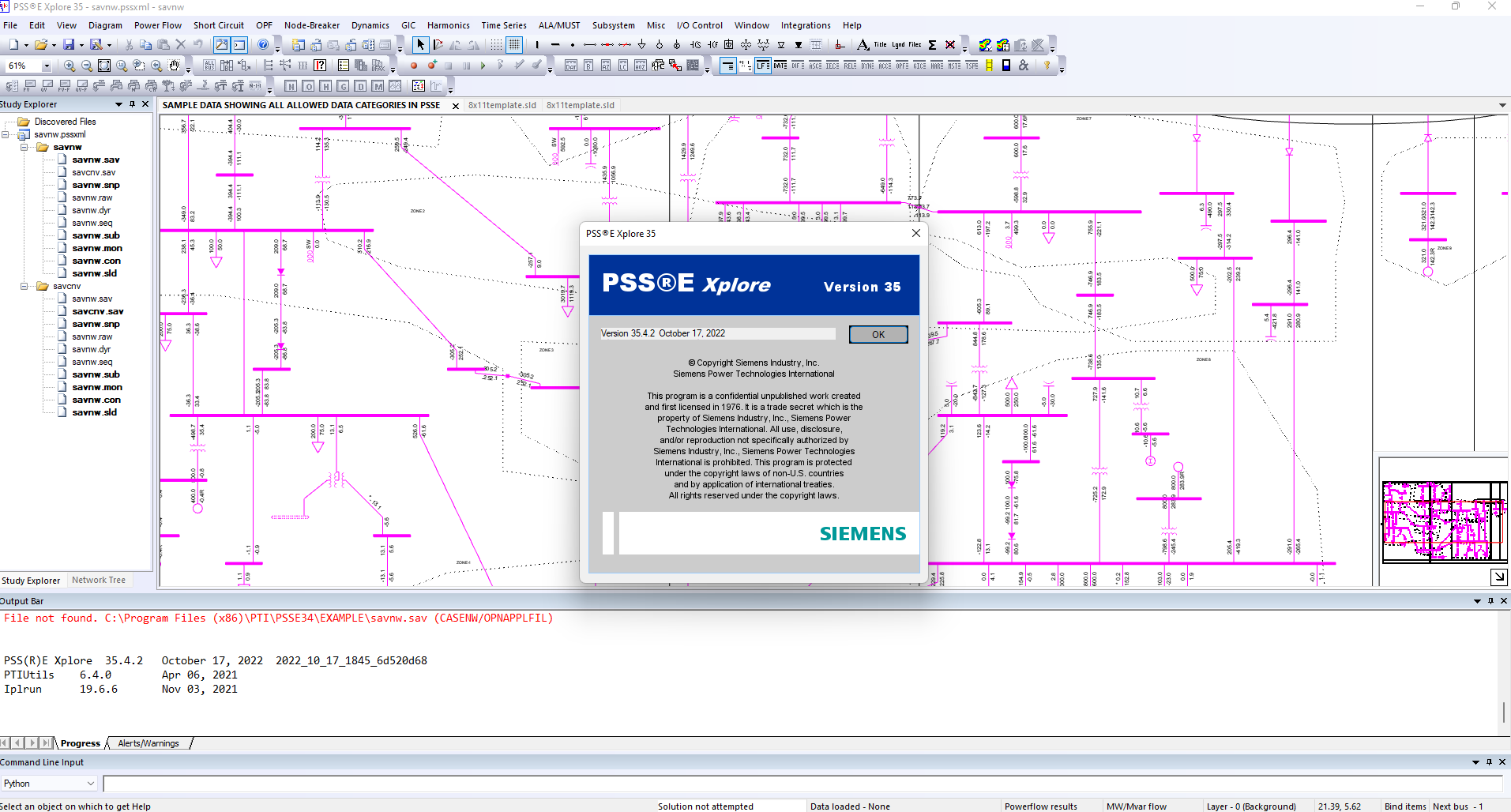
Task: Toggle the DYN results display button
Action: tap(867, 66)
